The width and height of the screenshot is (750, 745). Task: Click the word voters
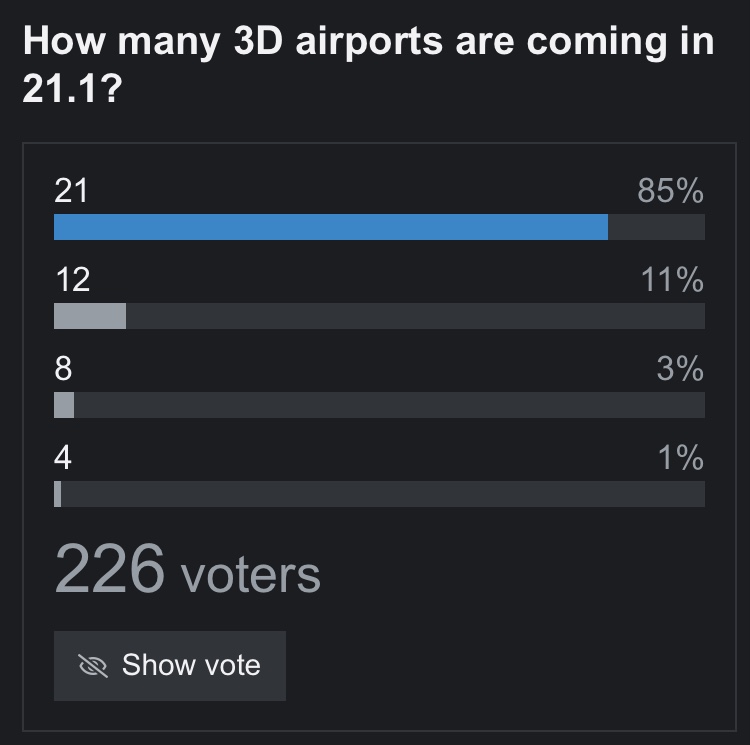coord(250,574)
